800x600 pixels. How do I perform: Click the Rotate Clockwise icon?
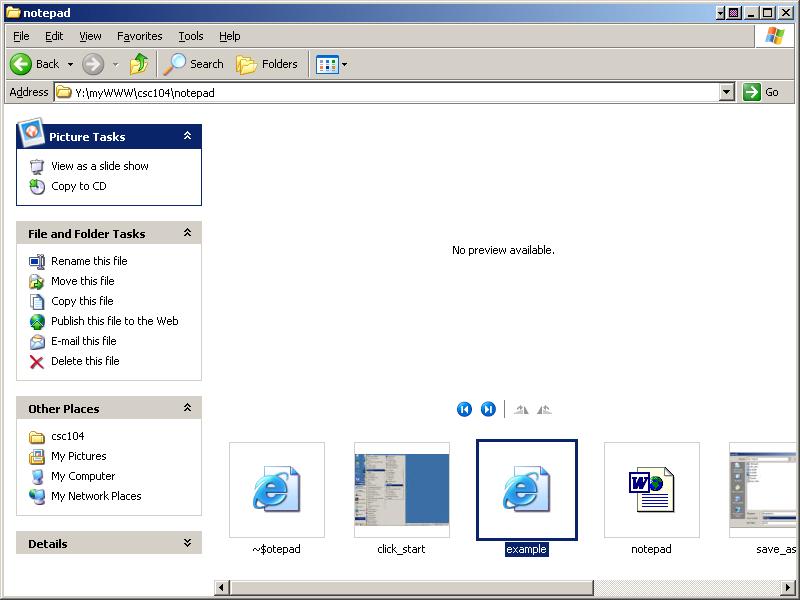[x=521, y=409]
